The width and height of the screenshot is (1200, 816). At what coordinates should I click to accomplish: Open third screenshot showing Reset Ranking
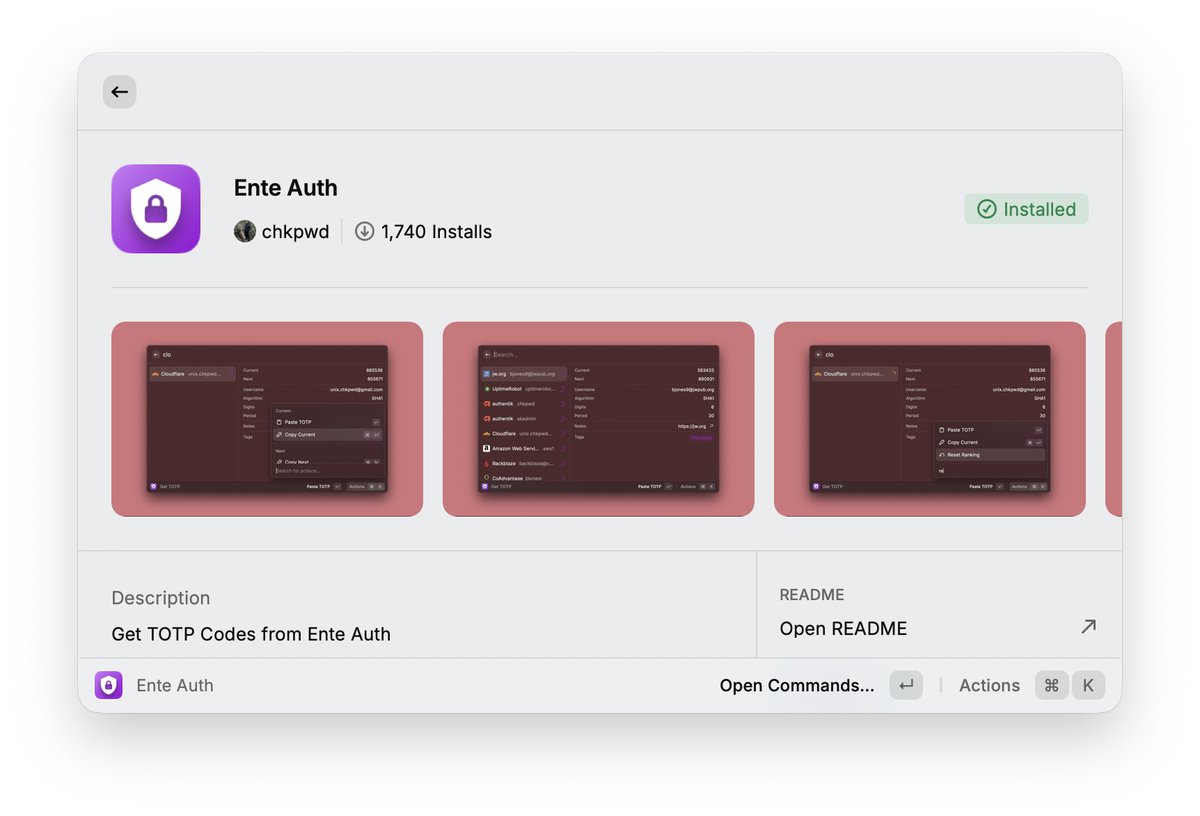[930, 419]
